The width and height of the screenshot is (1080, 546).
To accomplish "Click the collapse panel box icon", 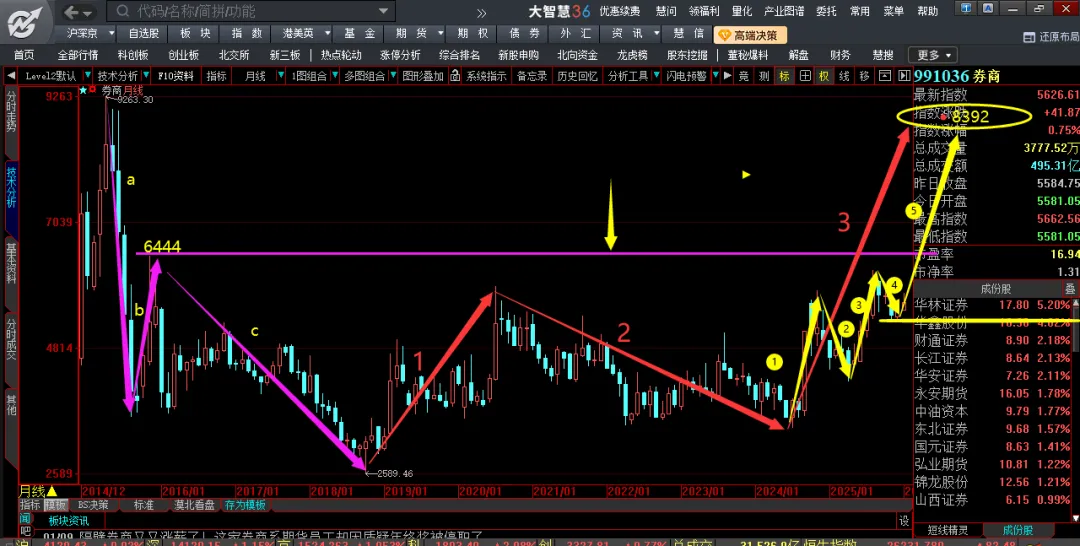I will [x=885, y=76].
